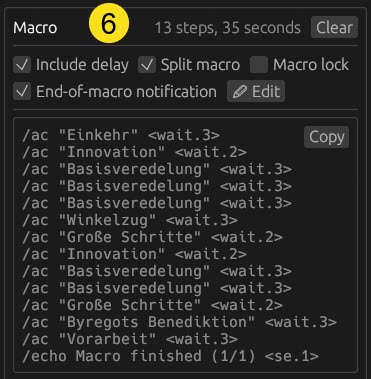Select the echo Macro finished line
Viewport: 371px width, 379px height.
point(170,356)
